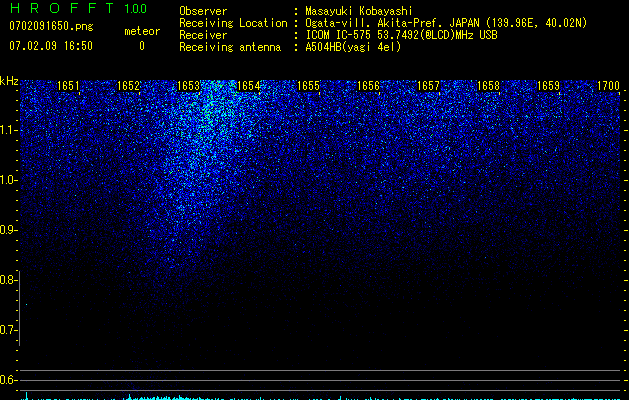This screenshot has height=400, width=629.
Task: Click the 1653 time marker
Action: coord(189,86)
